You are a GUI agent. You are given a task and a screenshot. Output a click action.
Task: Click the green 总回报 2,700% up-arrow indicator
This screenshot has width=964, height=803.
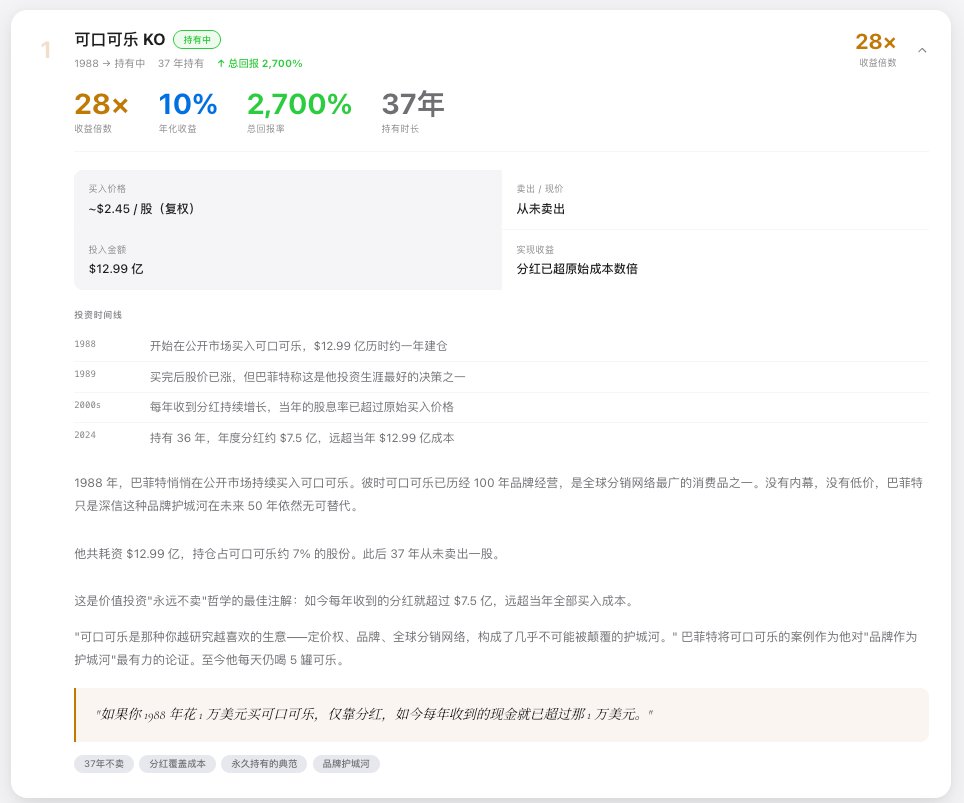click(259, 63)
